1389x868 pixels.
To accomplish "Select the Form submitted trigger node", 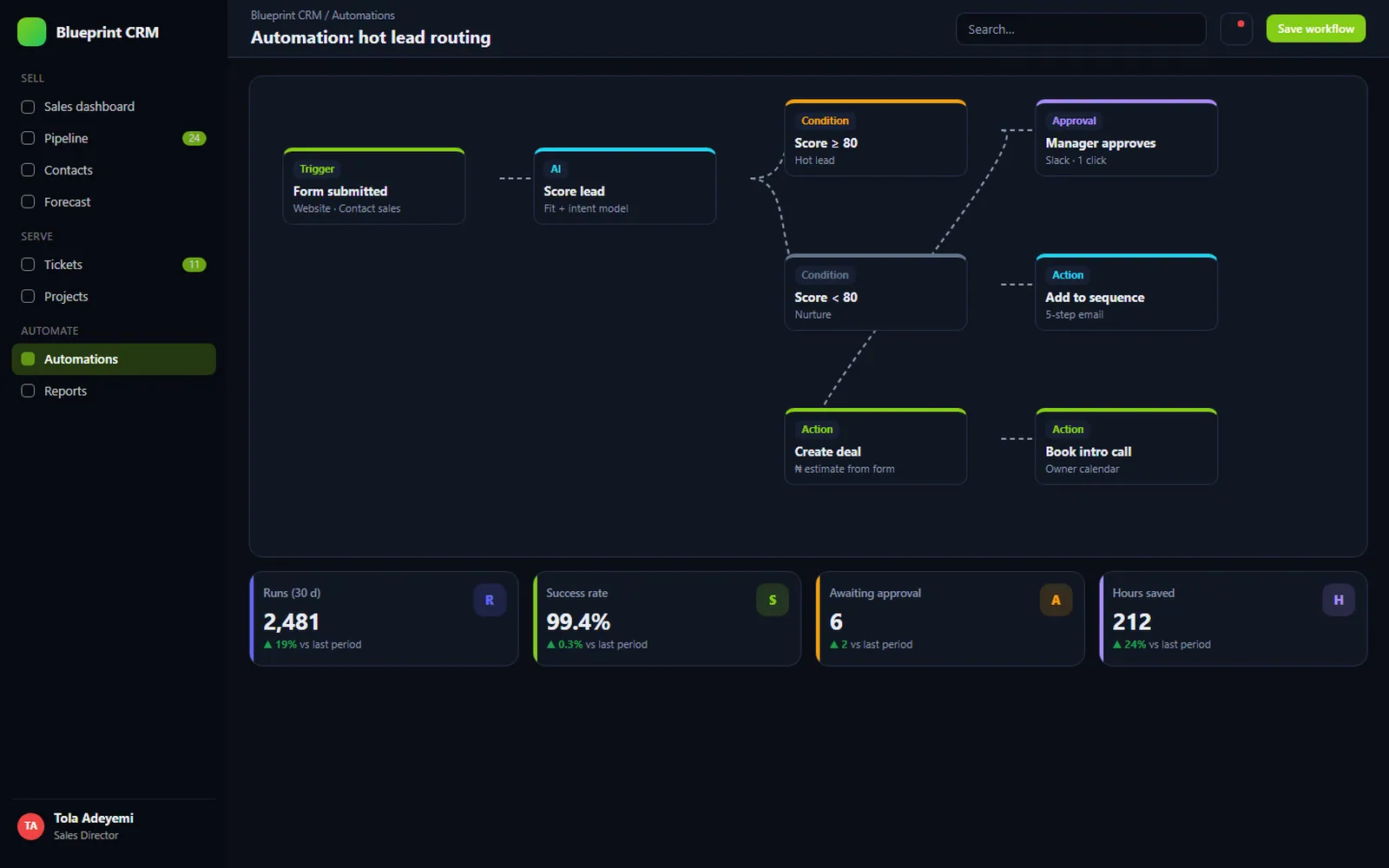I will click(x=374, y=186).
